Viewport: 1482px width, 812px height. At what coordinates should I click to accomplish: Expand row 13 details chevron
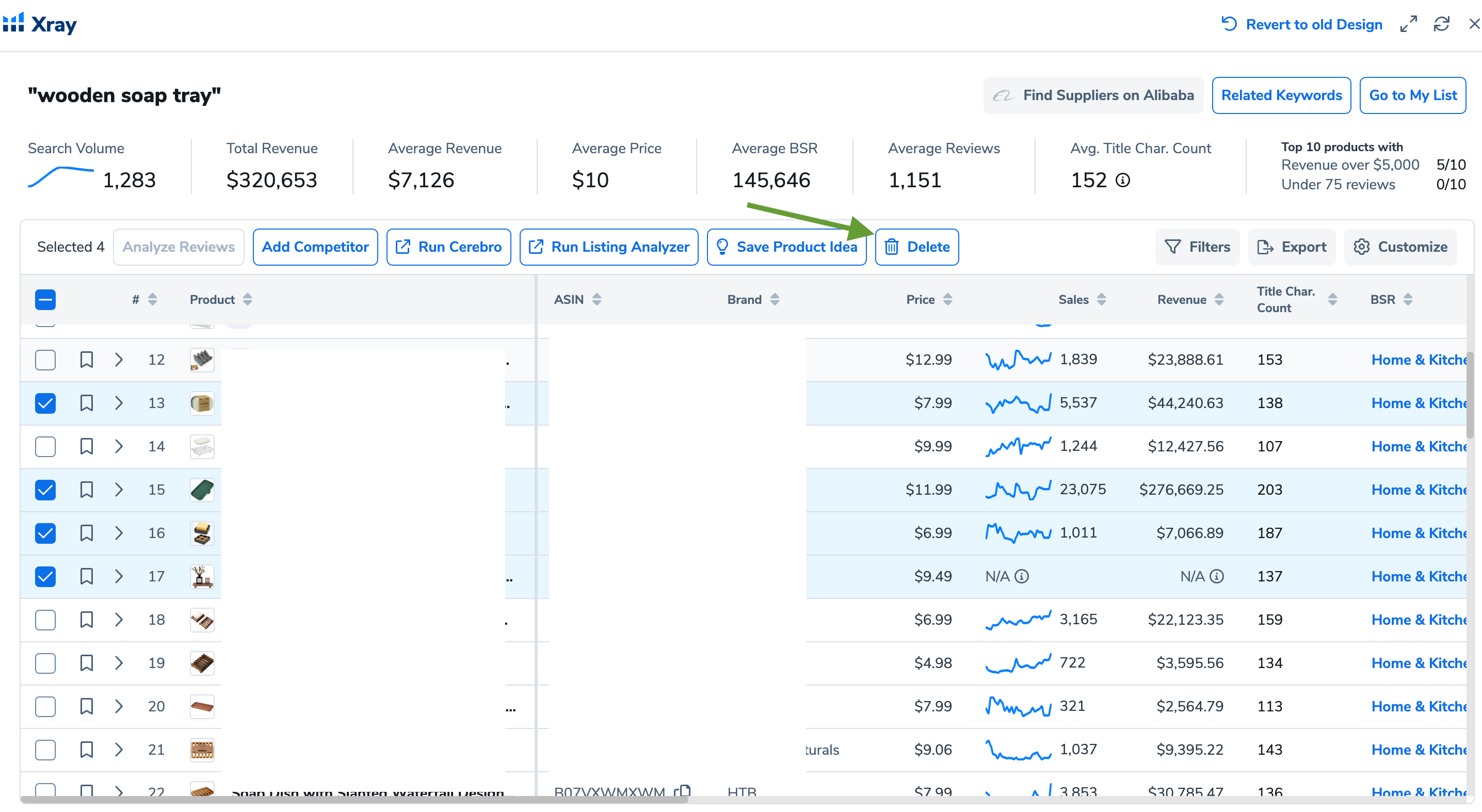(119, 403)
